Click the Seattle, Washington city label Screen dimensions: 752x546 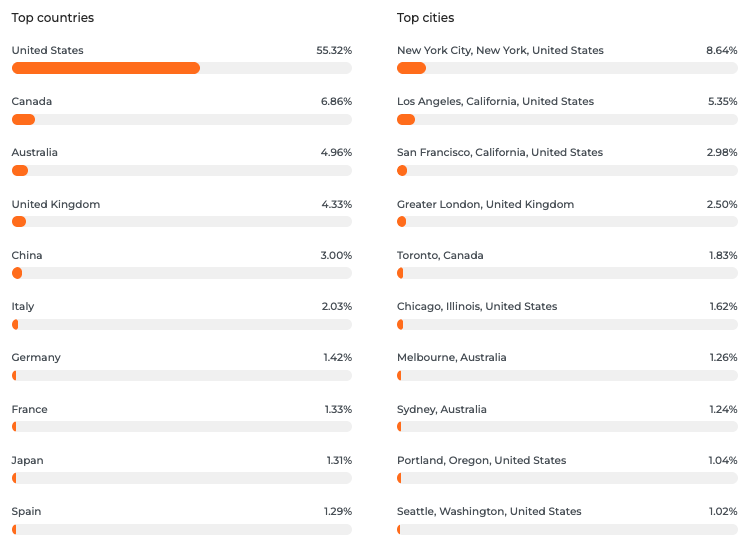pos(489,511)
